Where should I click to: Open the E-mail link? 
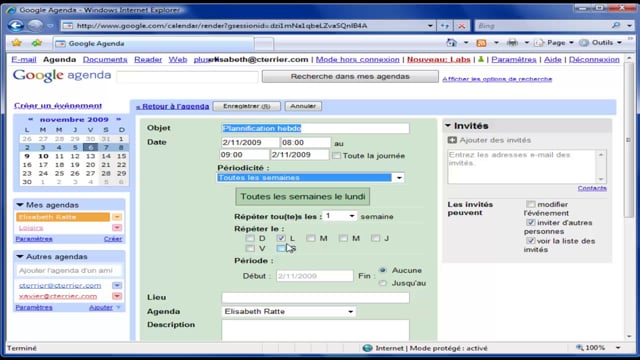tap(24, 60)
